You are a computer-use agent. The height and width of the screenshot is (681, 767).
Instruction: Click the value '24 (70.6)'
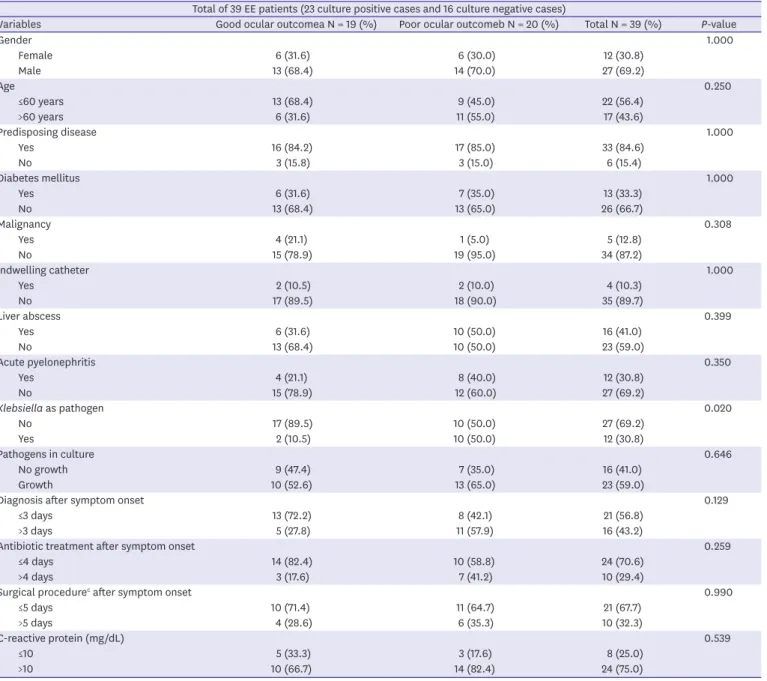click(622, 561)
